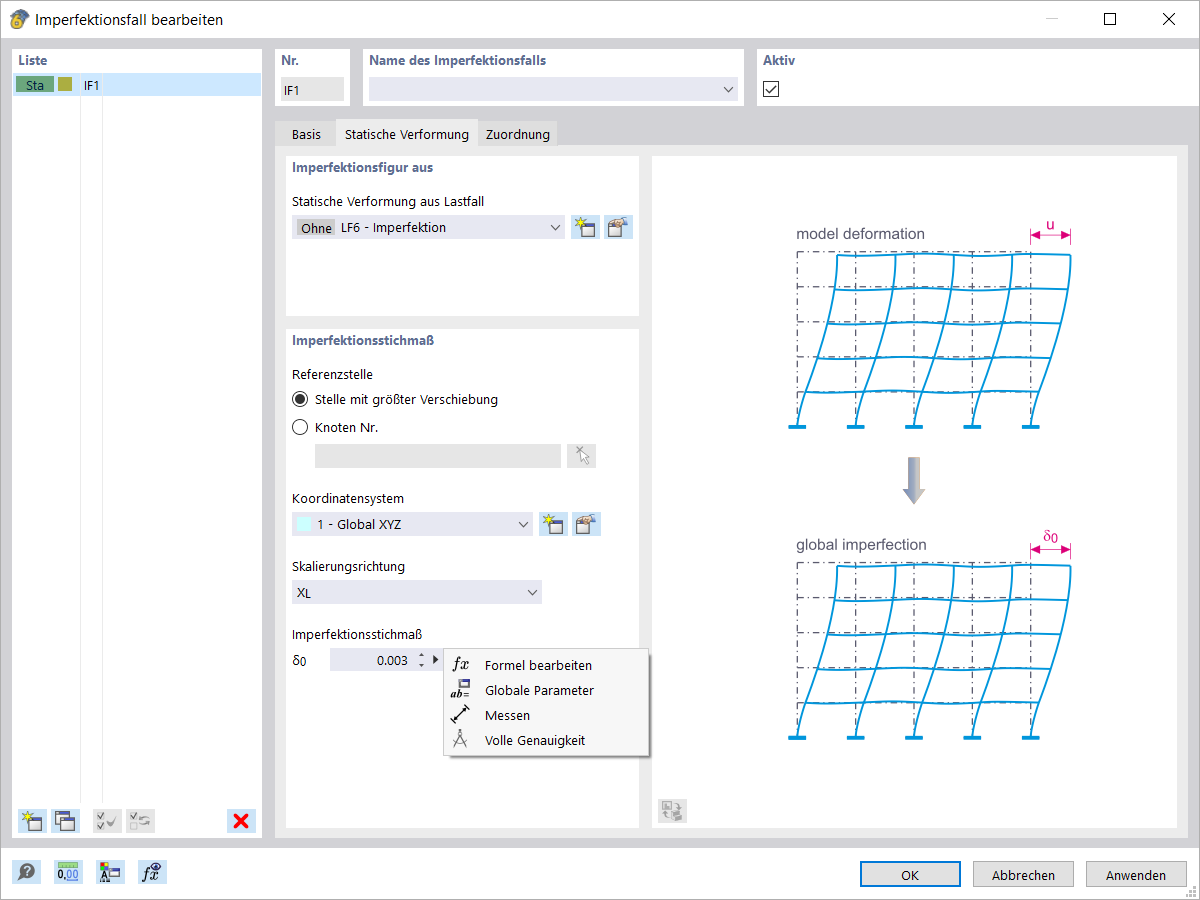Click select all check icon in list toolbar
The width and height of the screenshot is (1200, 900).
[x=107, y=821]
